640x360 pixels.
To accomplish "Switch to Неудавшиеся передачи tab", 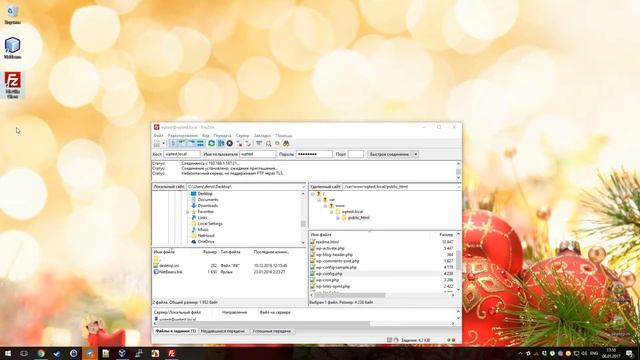I will point(223,331).
